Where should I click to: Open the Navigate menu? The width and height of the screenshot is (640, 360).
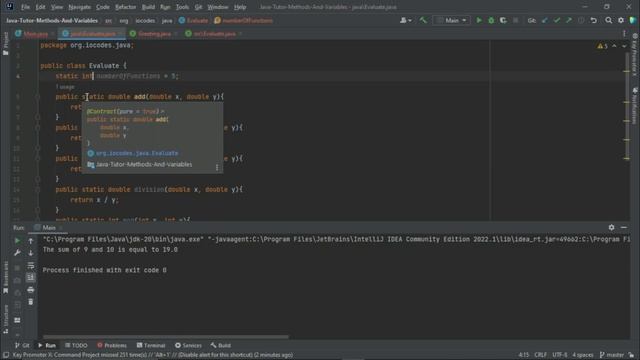tap(80, 7)
